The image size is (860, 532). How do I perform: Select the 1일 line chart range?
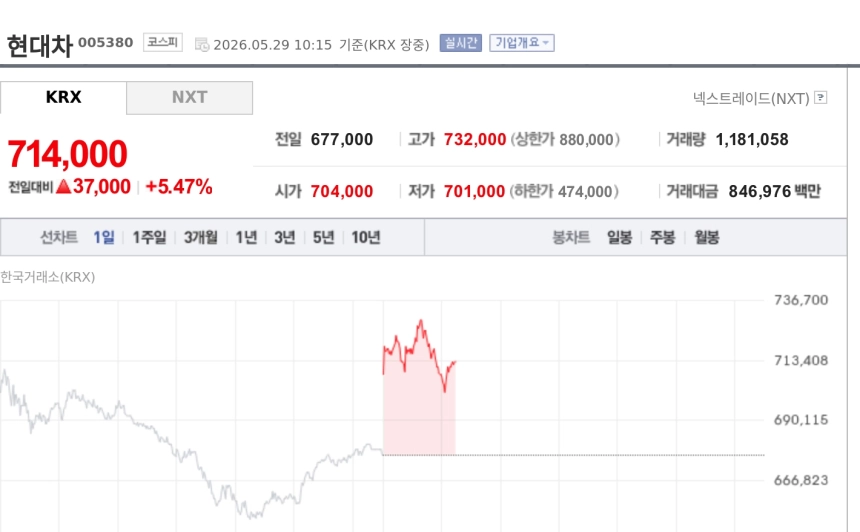104,237
